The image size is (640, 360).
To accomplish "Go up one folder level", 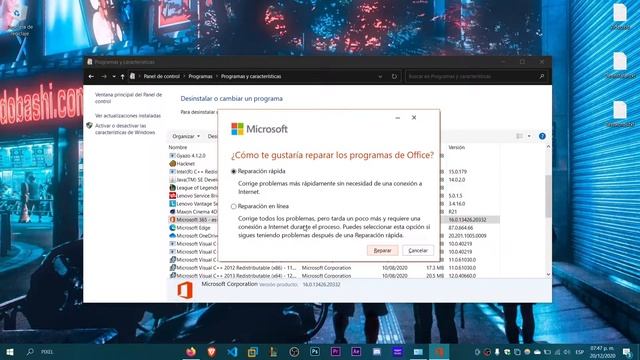I will tap(122, 76).
